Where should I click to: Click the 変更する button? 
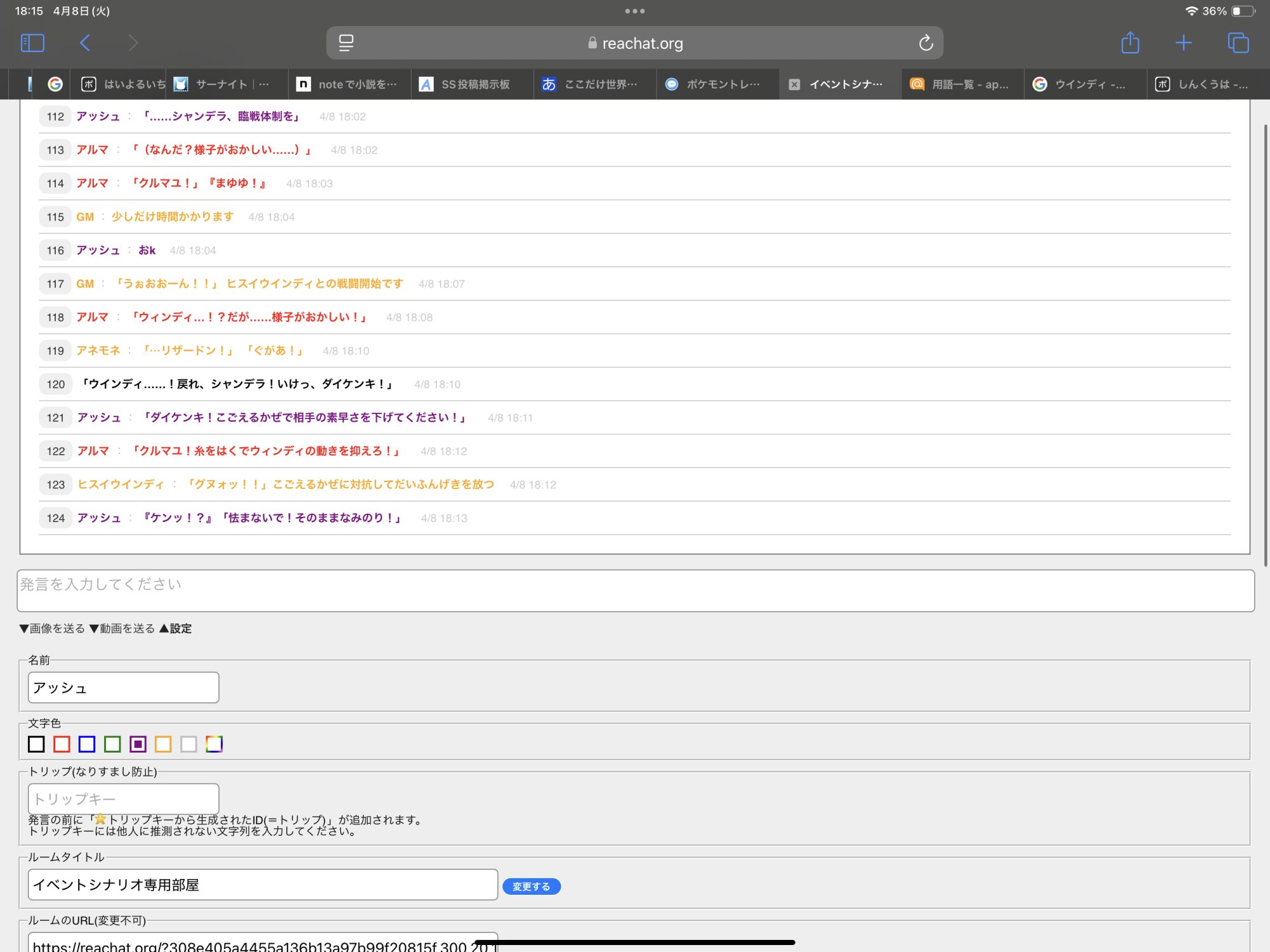coord(531,887)
